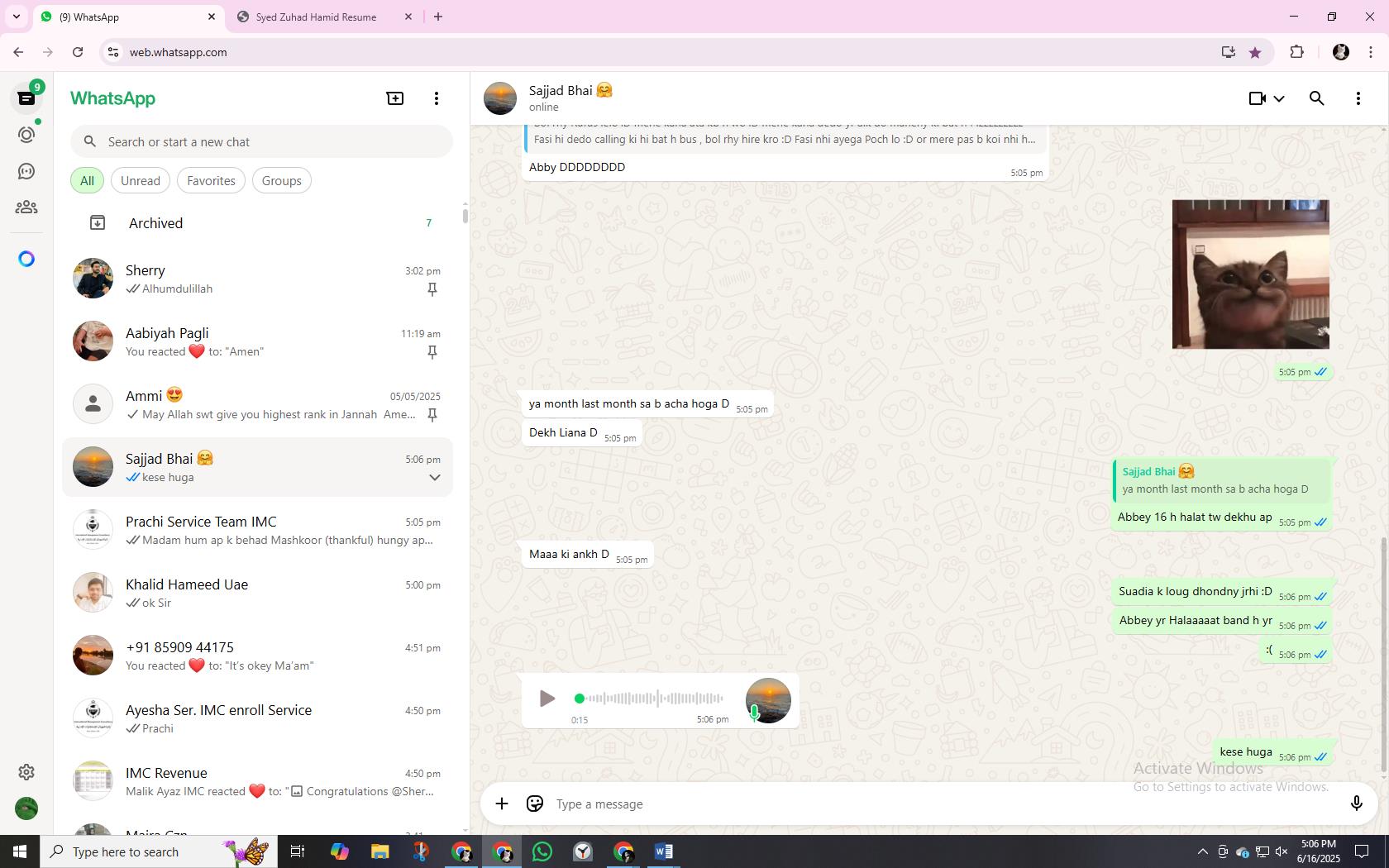This screenshot has width=1389, height=868.
Task: Open Windows Start menu
Action: 20,851
